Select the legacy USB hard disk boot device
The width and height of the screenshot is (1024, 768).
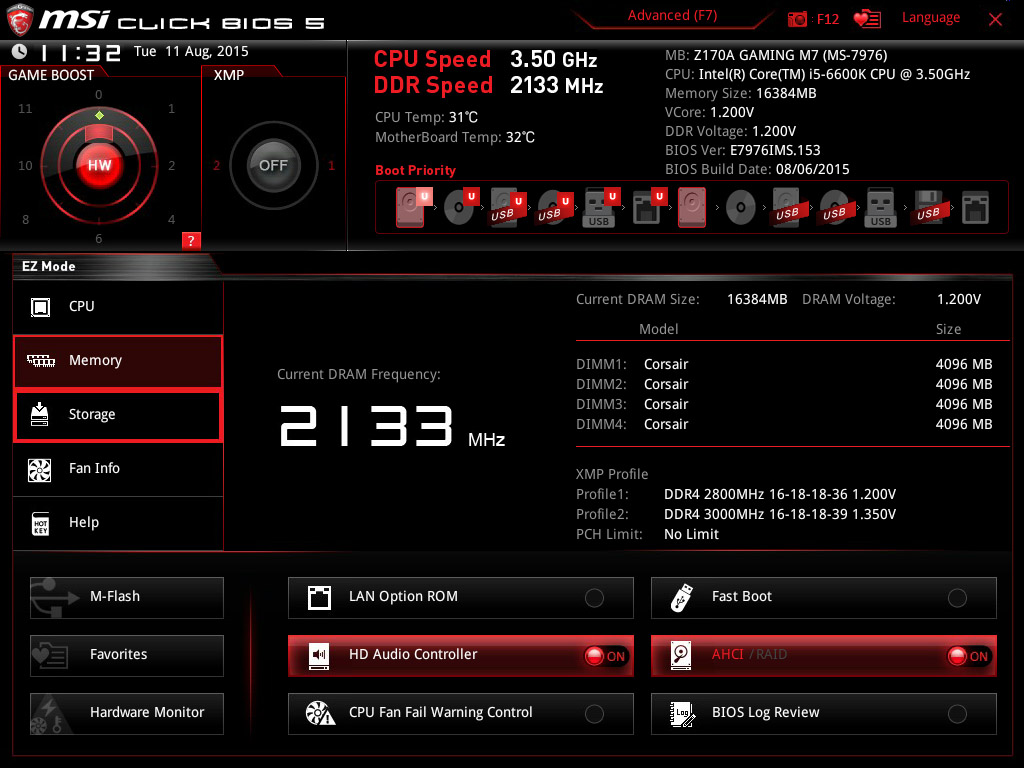tap(787, 207)
